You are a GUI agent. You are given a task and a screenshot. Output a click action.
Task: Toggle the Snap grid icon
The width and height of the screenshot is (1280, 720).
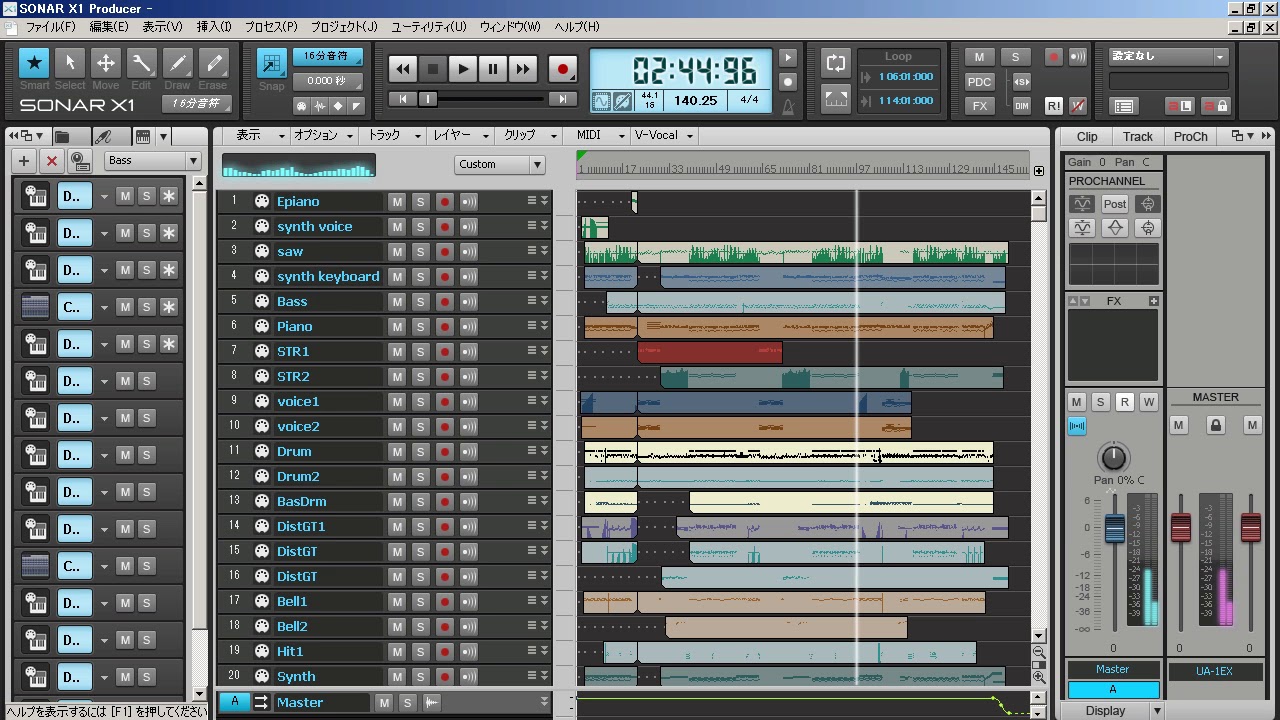coord(271,64)
